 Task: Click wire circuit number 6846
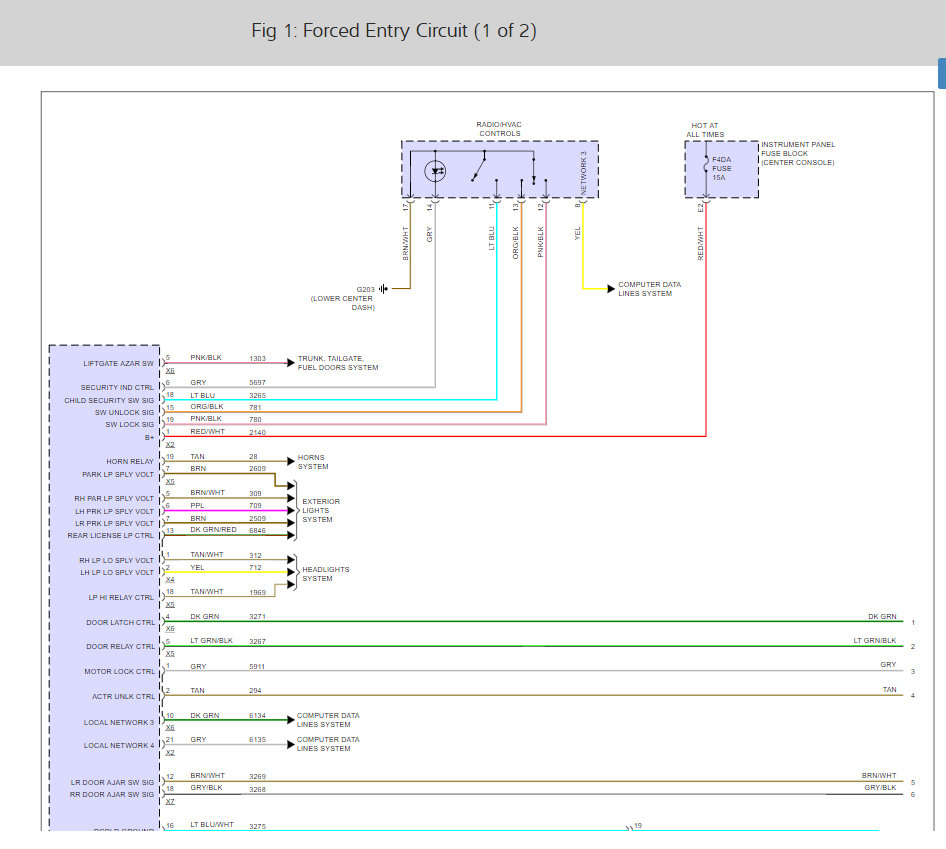tap(258, 530)
